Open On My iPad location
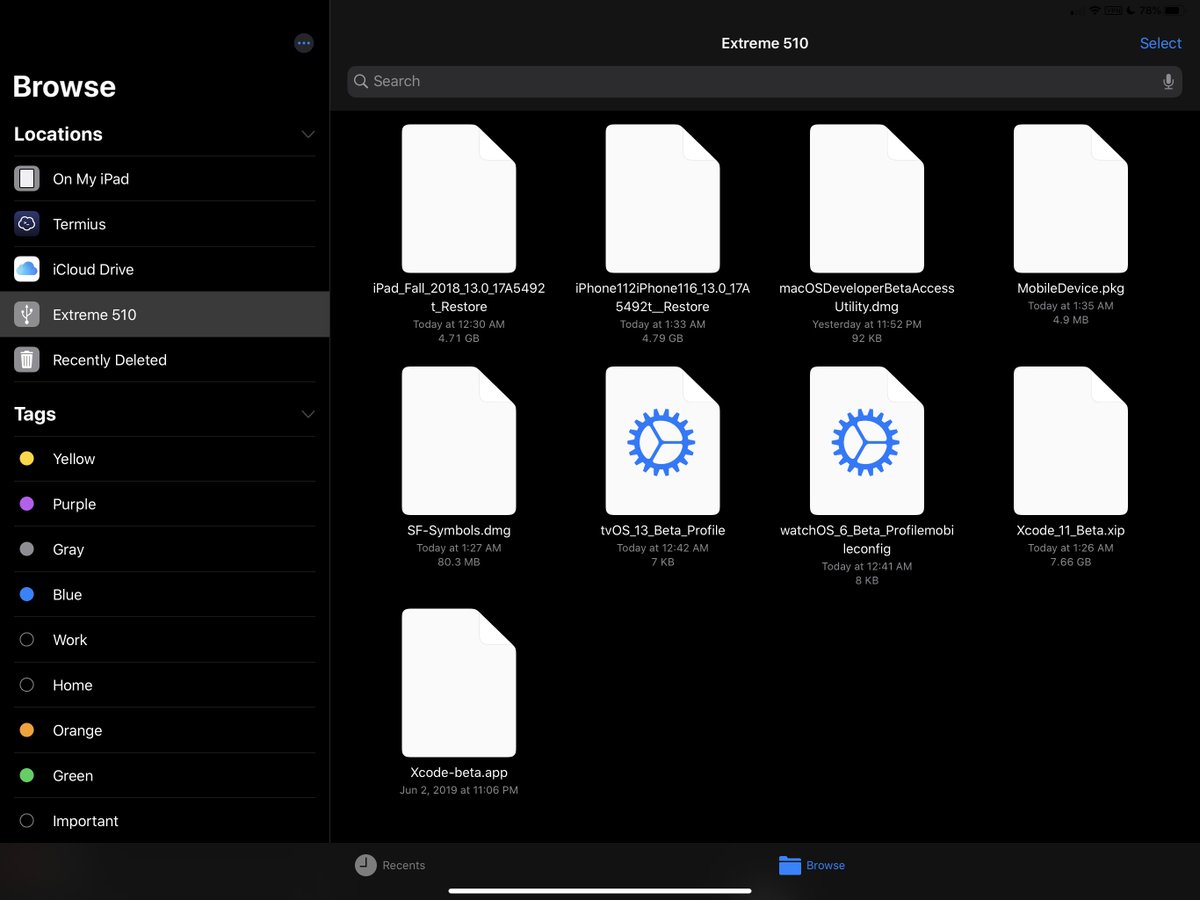 [165, 179]
